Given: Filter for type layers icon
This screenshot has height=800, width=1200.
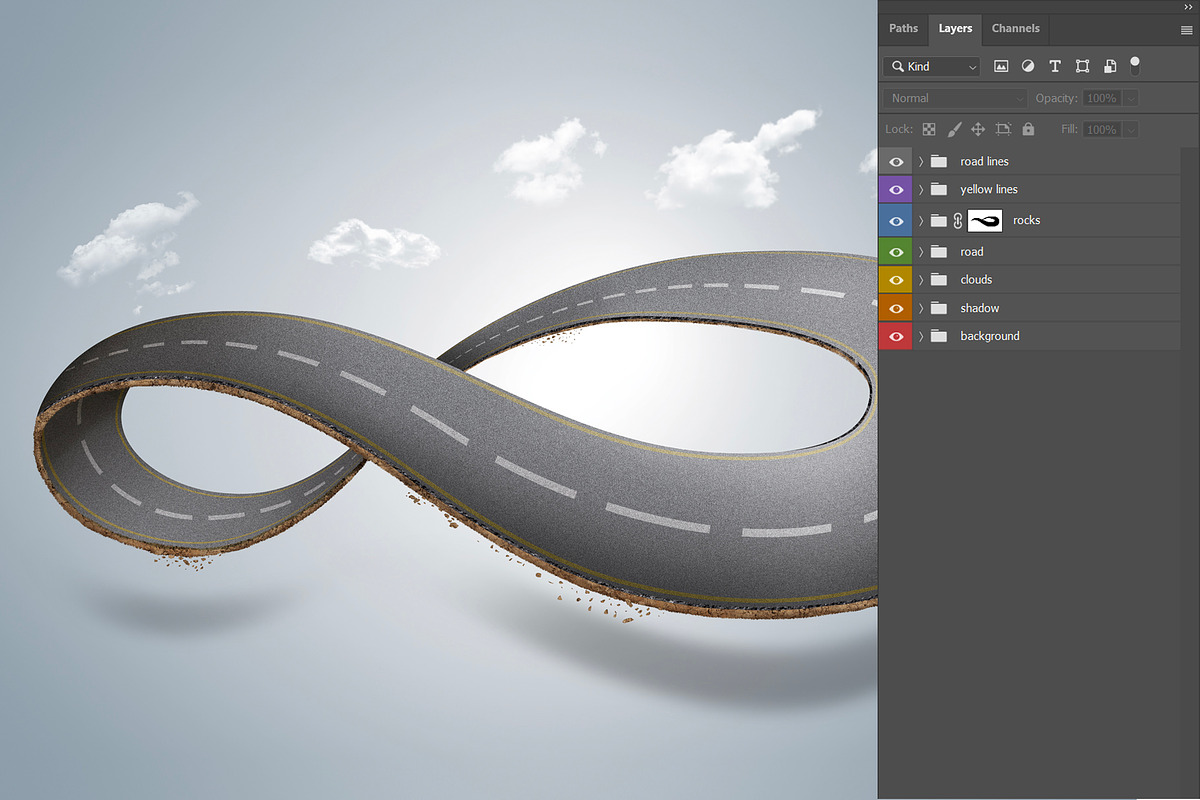Looking at the screenshot, I should [x=1055, y=66].
